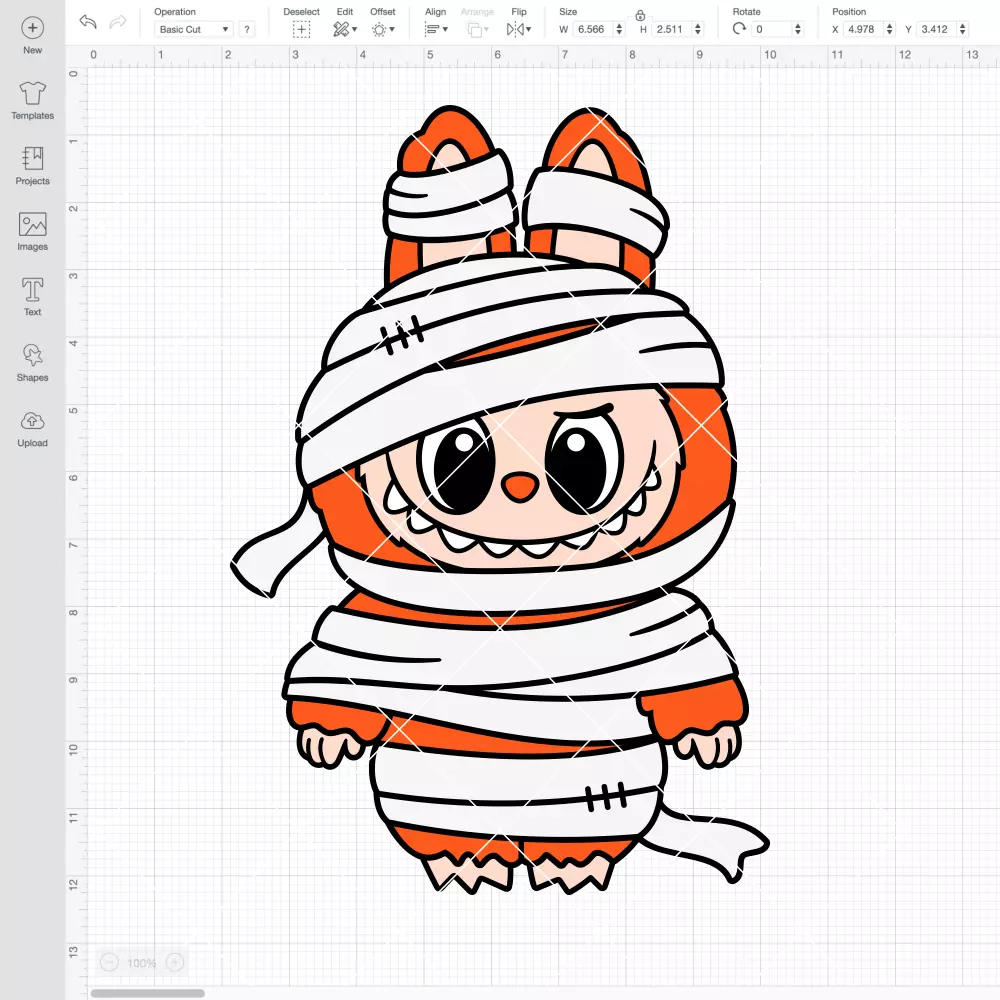1000x1000 pixels.
Task: Open the Projects panel
Action: 33,166
